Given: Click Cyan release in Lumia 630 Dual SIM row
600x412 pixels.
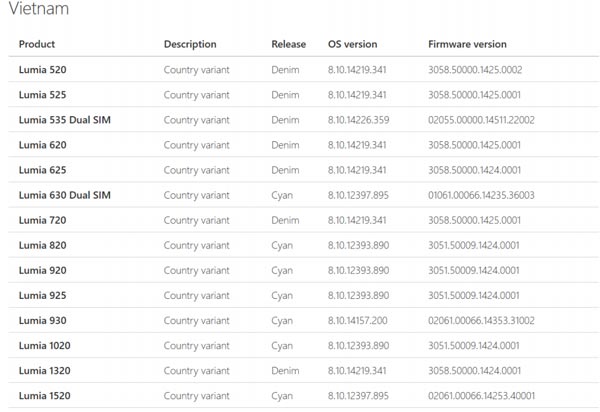Looking at the screenshot, I should point(282,195).
